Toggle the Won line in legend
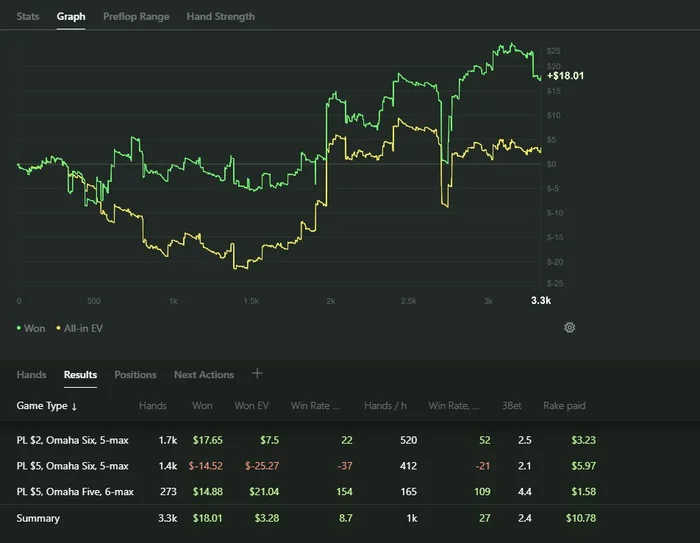Viewport: 700px width, 543px height. (x=31, y=328)
